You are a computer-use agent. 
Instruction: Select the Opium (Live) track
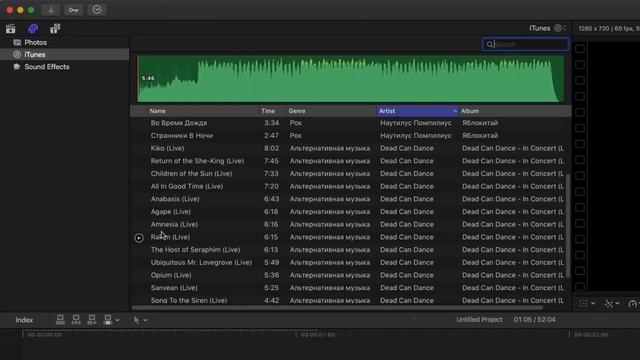(171, 275)
